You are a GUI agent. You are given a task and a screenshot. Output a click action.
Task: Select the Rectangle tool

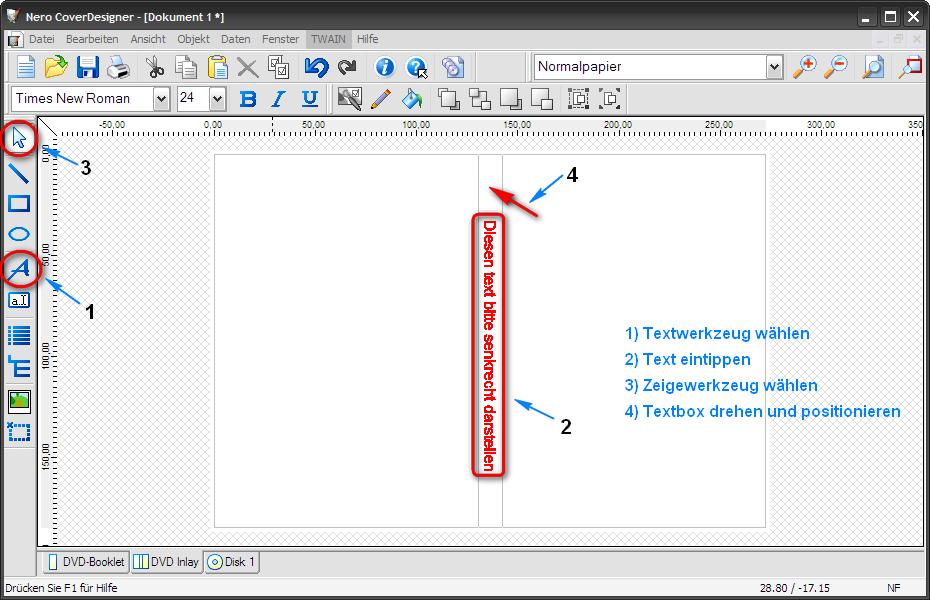click(x=19, y=203)
